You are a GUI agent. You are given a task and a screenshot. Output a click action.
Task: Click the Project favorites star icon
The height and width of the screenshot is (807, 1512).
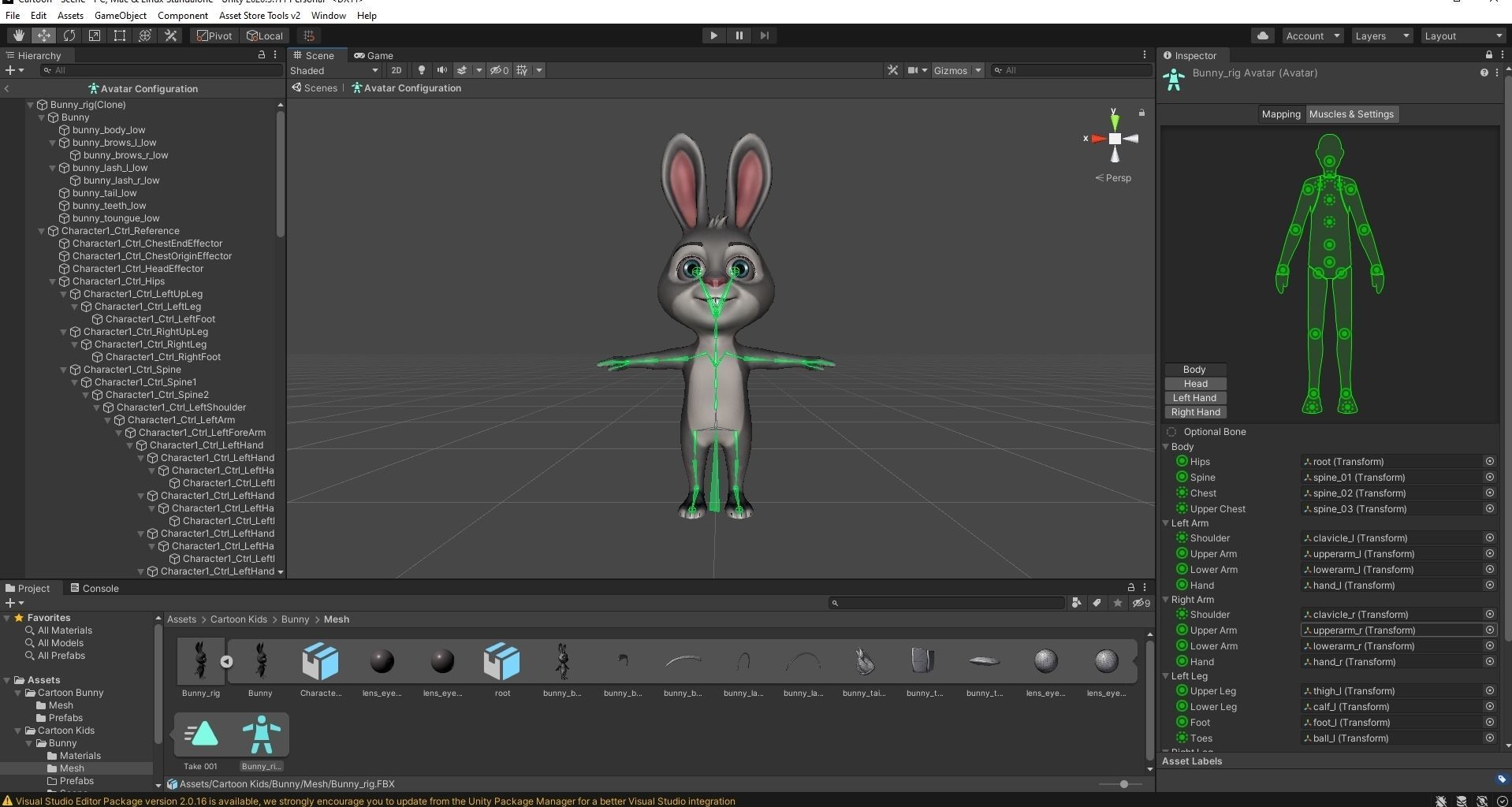click(x=1117, y=603)
